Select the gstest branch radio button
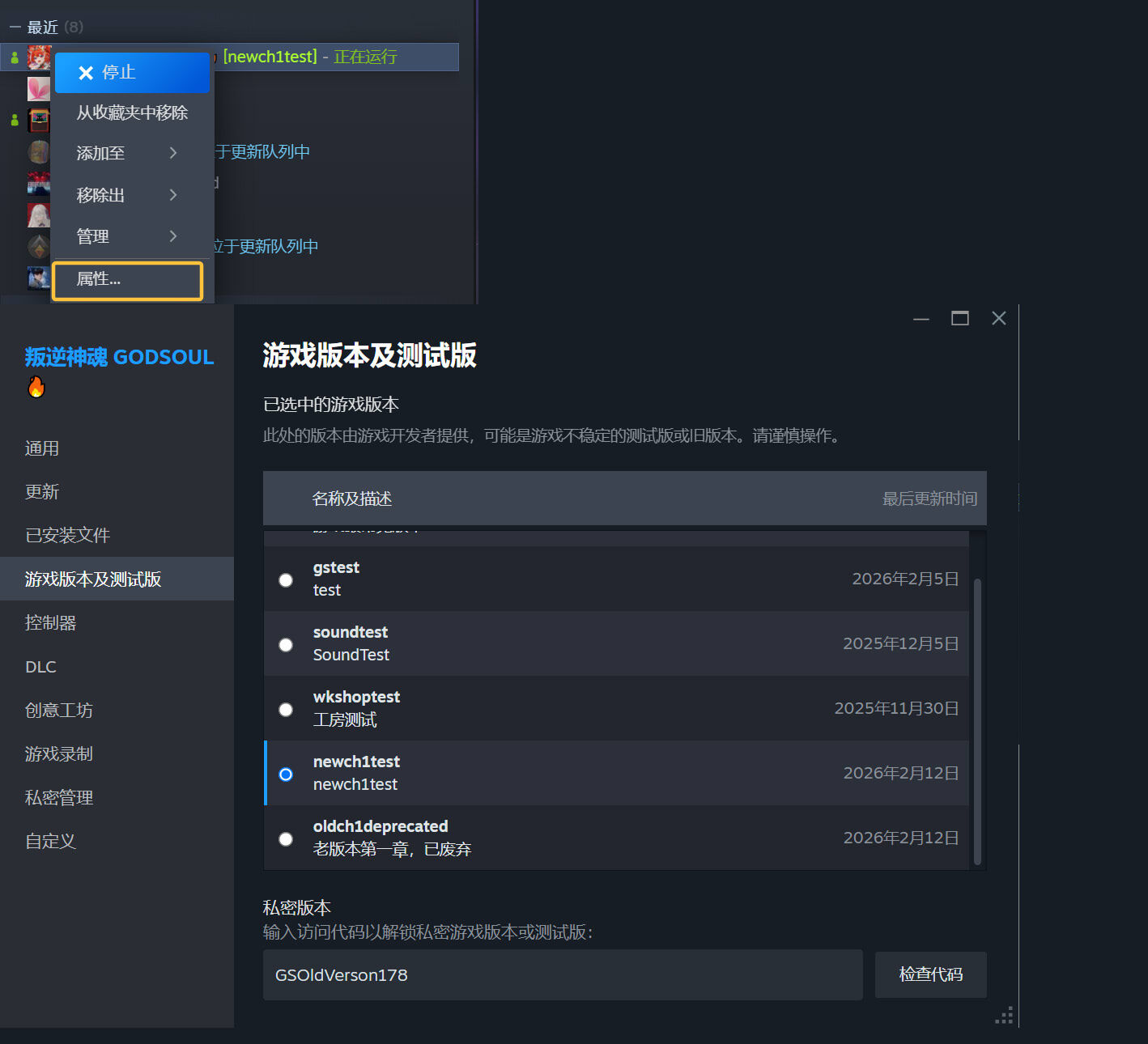 click(x=286, y=580)
